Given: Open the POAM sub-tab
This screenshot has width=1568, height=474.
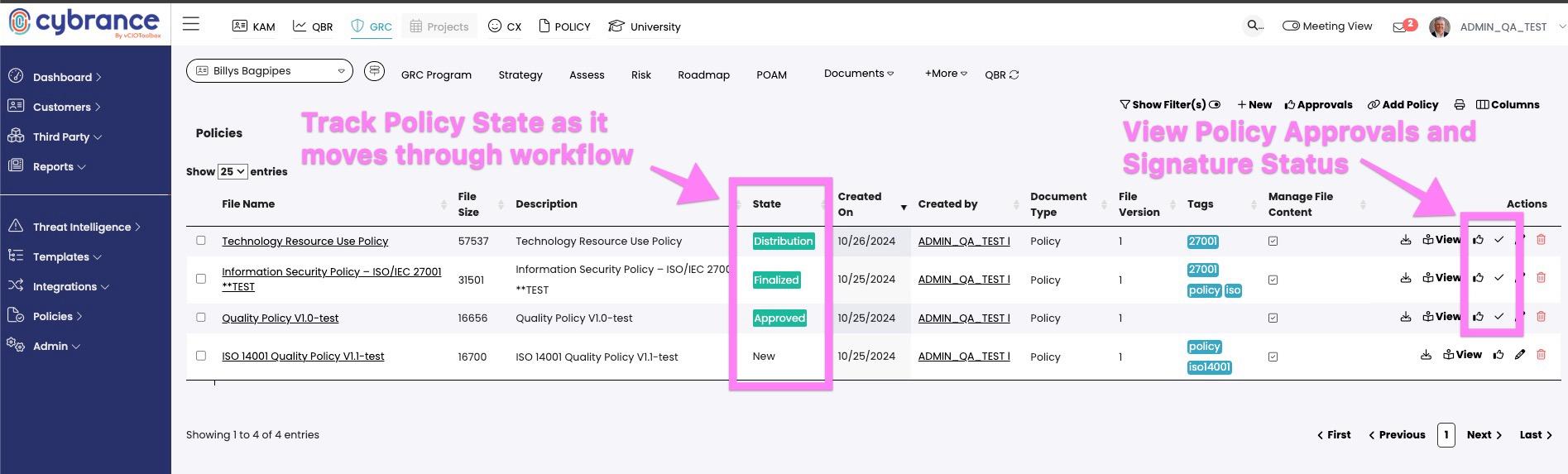Looking at the screenshot, I should [x=771, y=74].
